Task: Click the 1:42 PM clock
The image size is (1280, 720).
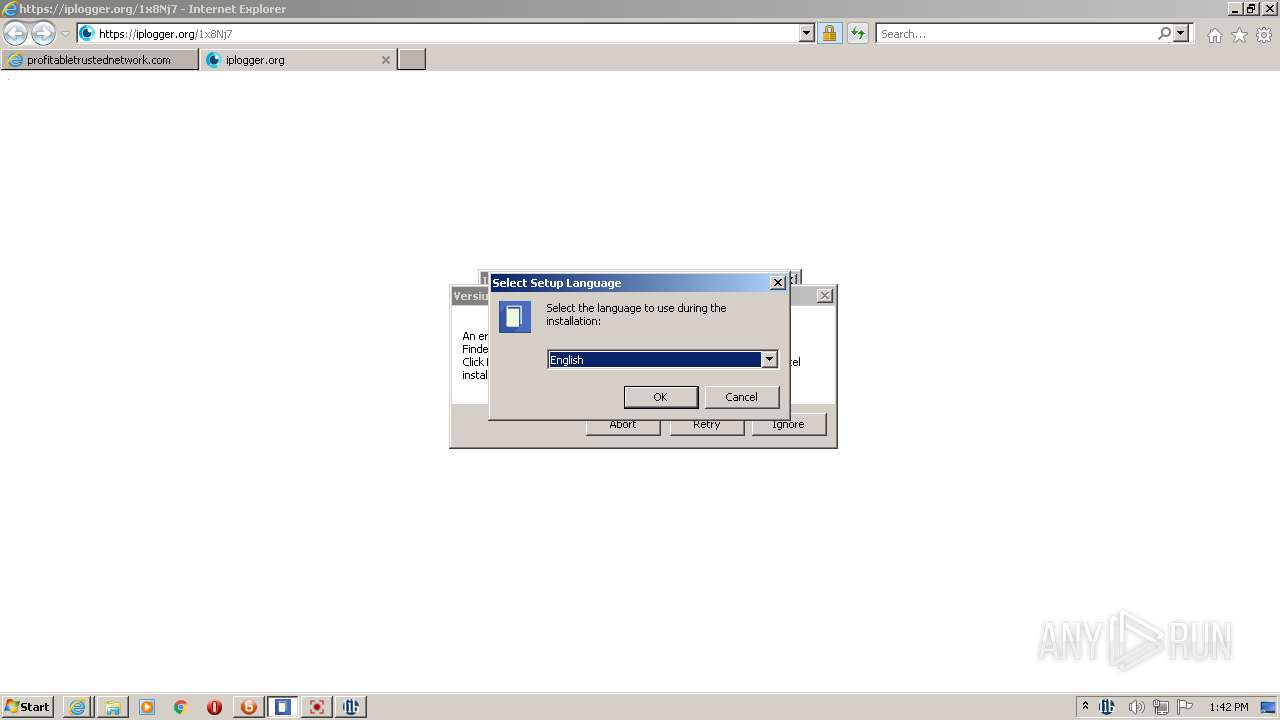Action: [x=1228, y=707]
